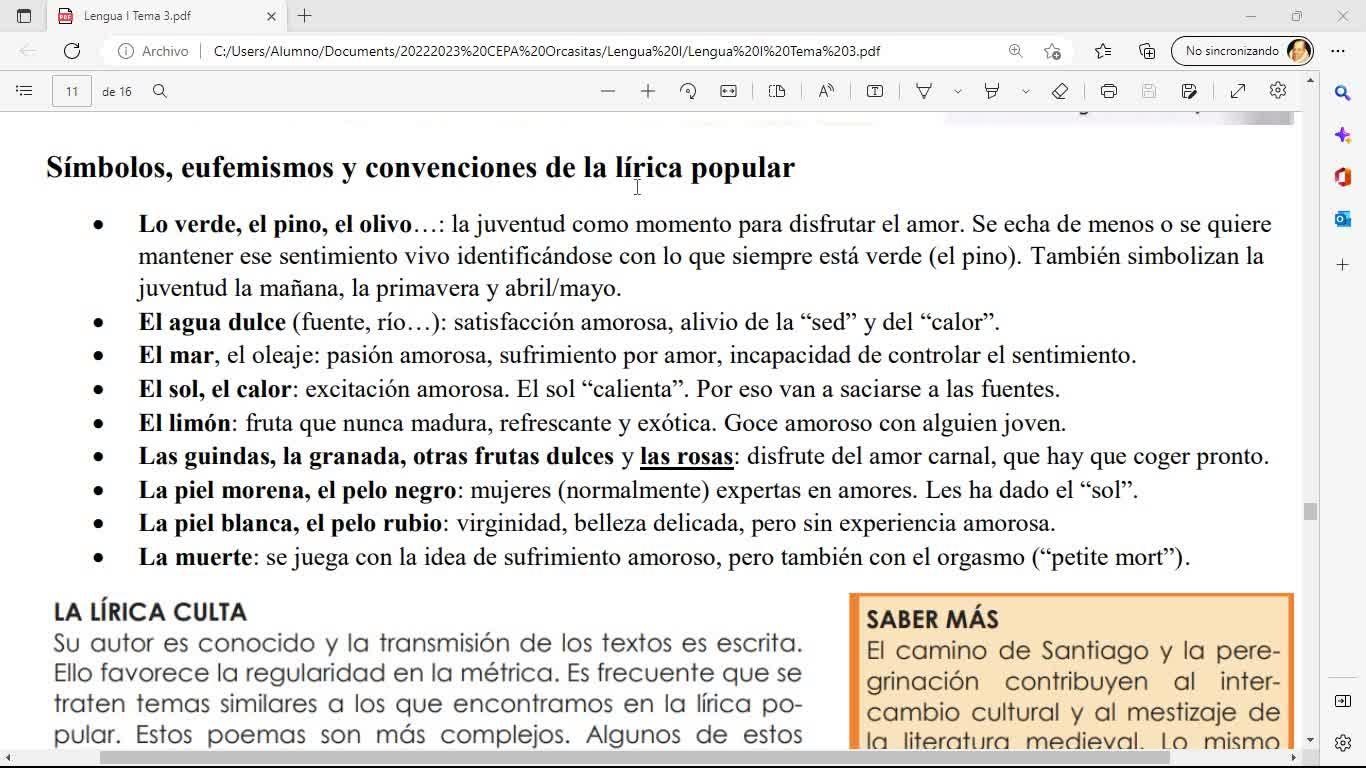View site information for the file

(152, 51)
